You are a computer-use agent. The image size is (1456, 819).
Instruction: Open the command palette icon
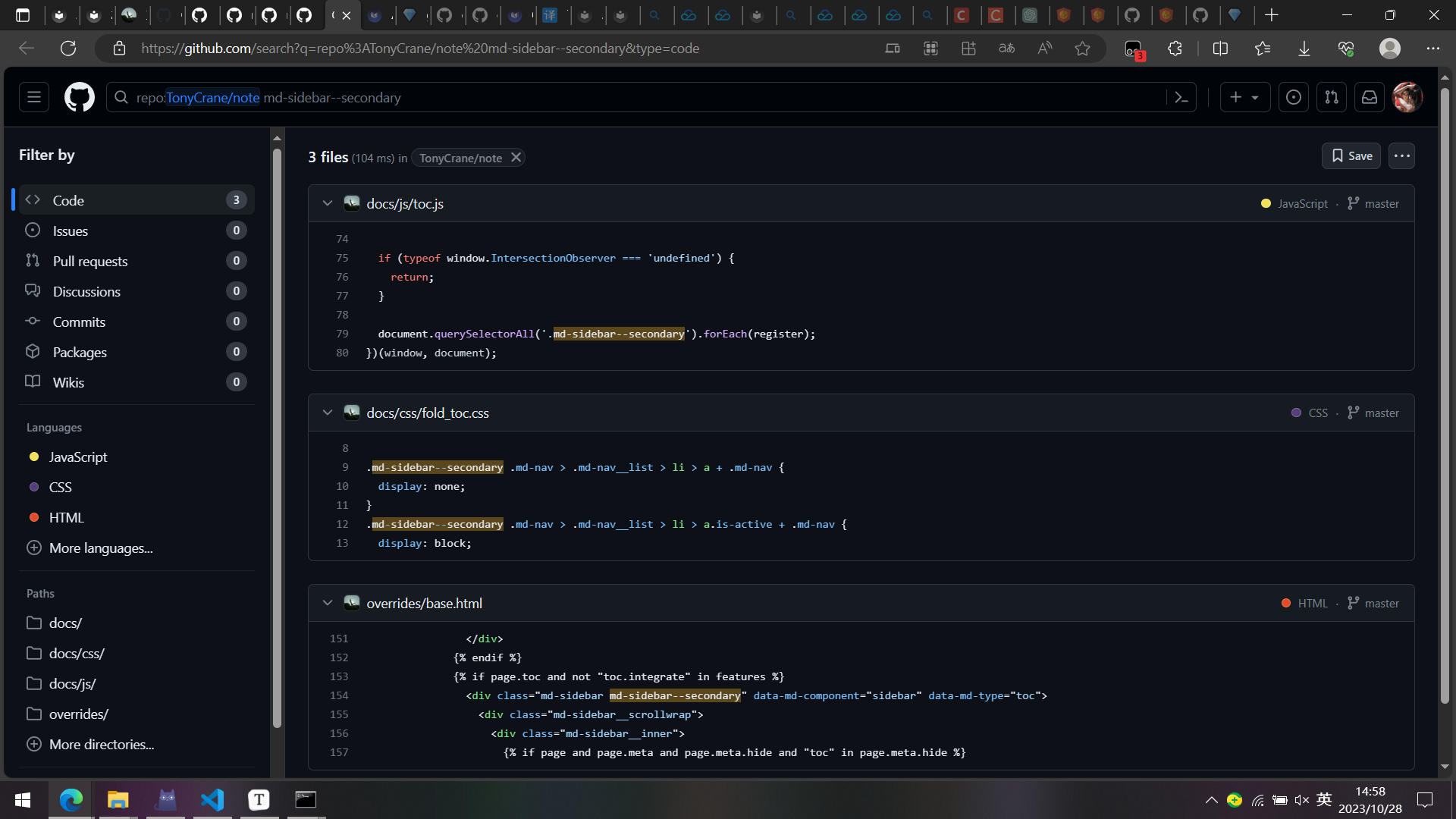pos(1181,97)
